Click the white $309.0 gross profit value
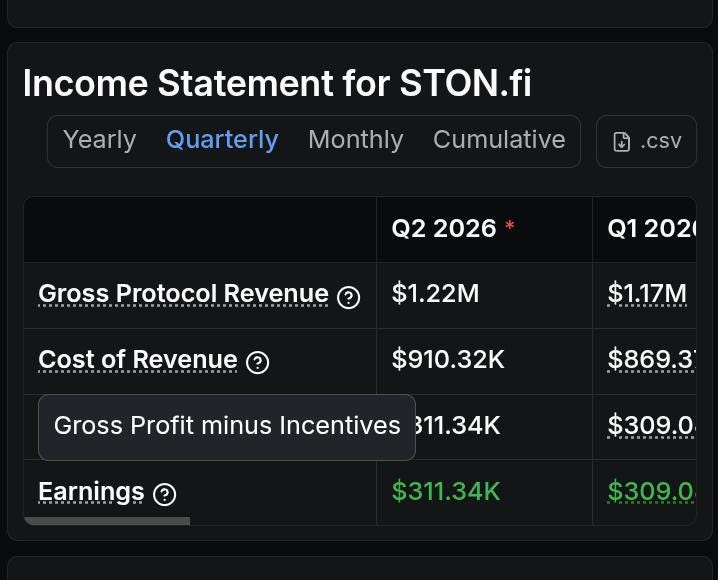718x580 pixels. 652,425
